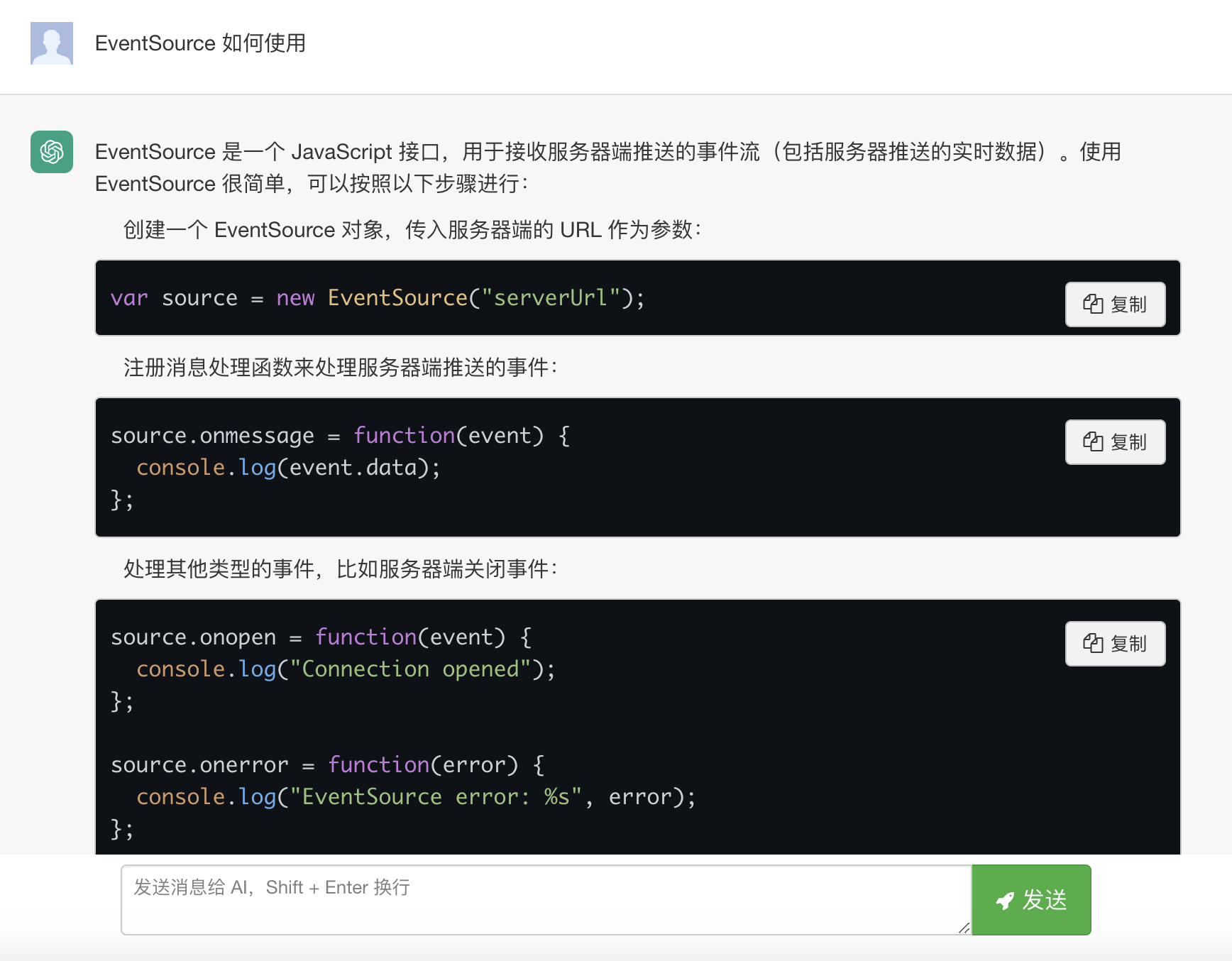
Task: Click console.log in the onmessage block
Action: click(204, 467)
